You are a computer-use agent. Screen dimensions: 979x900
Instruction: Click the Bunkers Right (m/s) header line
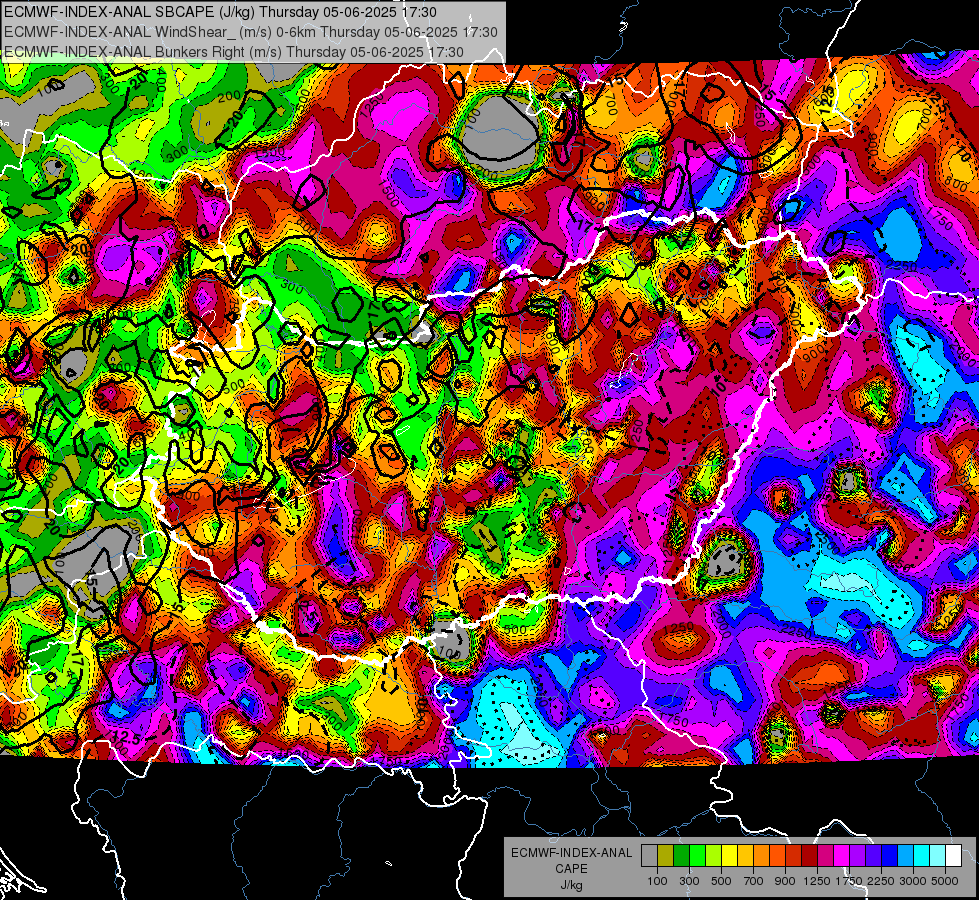[234, 52]
